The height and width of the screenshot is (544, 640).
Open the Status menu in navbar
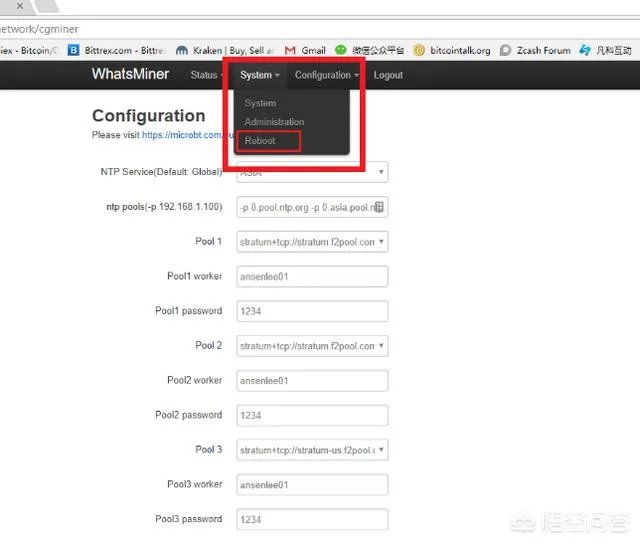tap(207, 75)
